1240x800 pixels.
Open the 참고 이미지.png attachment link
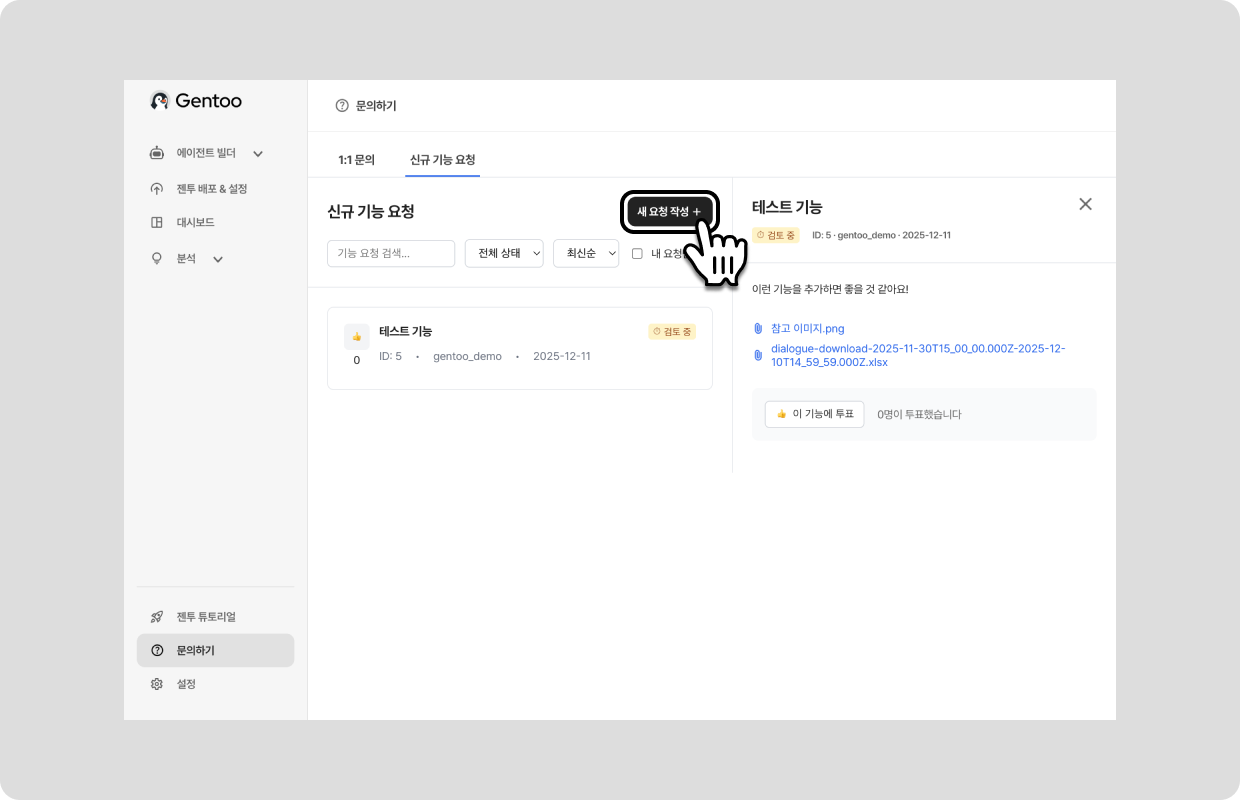coord(807,328)
